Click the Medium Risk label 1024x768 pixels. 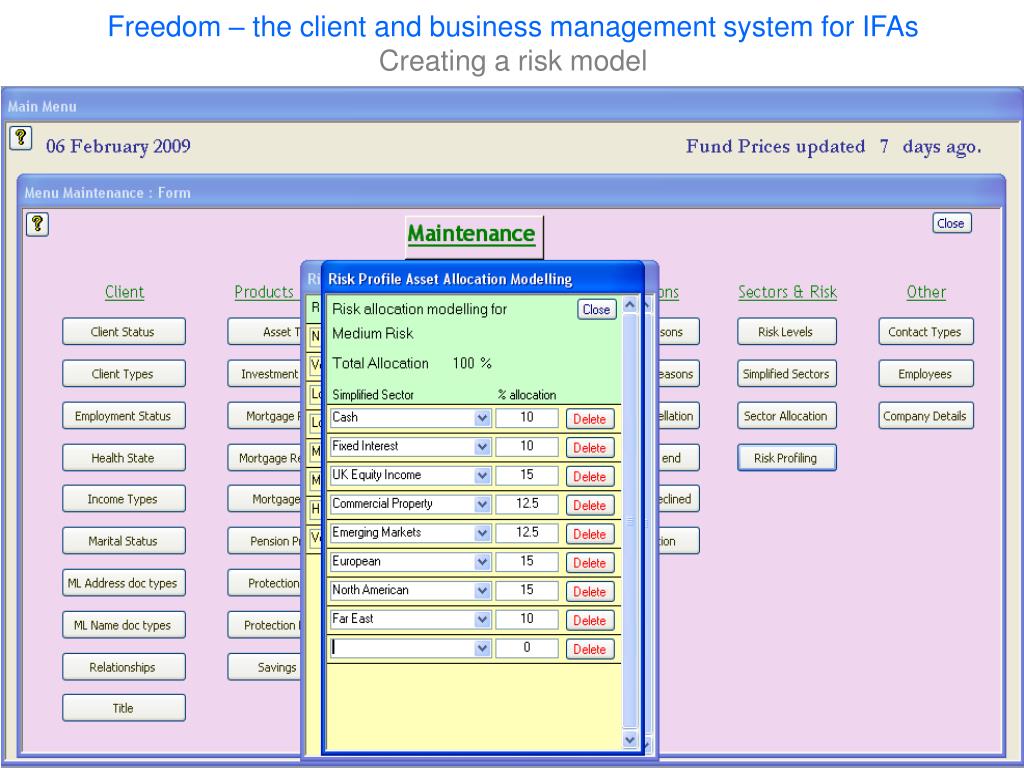[x=372, y=333]
